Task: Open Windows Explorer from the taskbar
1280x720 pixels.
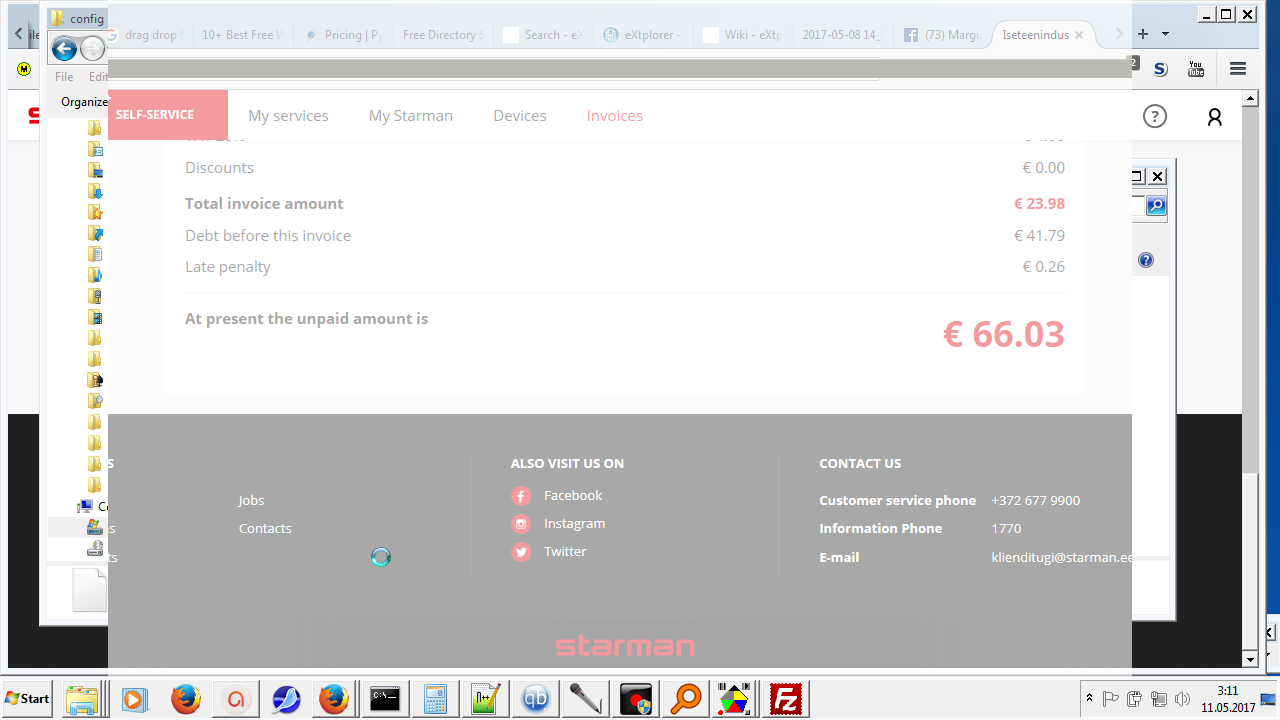Action: tap(82, 699)
